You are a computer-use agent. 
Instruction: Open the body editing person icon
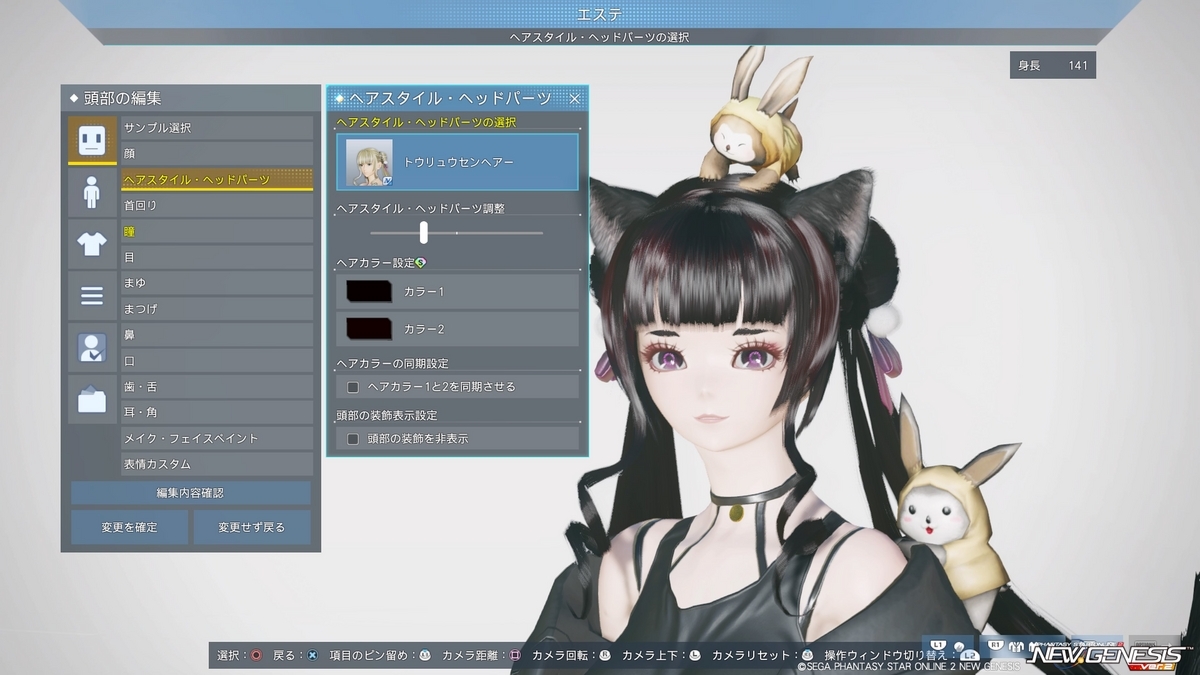92,191
